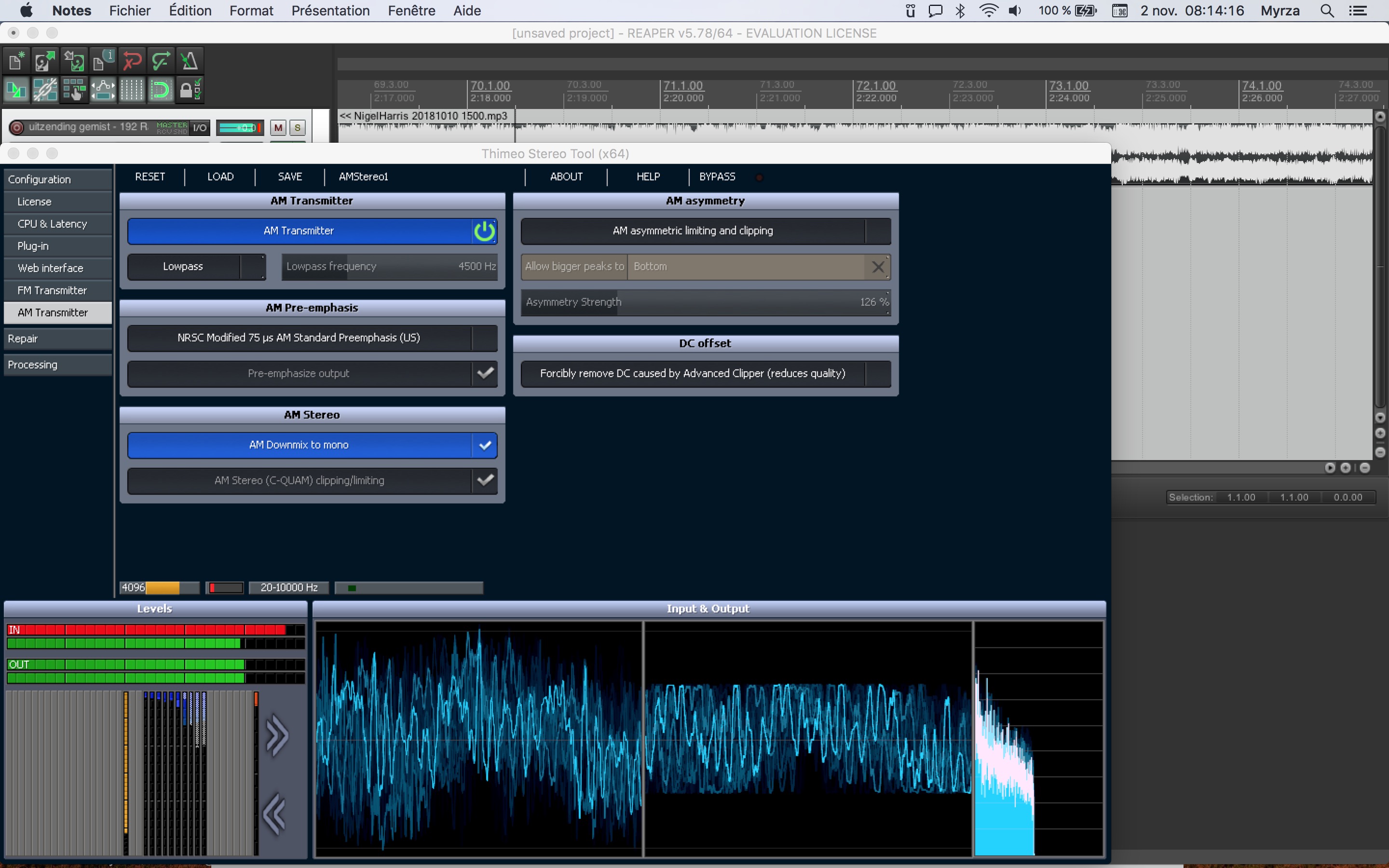Adjust the Asymmetry Strength 126 % slider
The width and height of the screenshot is (1389, 868).
click(706, 302)
